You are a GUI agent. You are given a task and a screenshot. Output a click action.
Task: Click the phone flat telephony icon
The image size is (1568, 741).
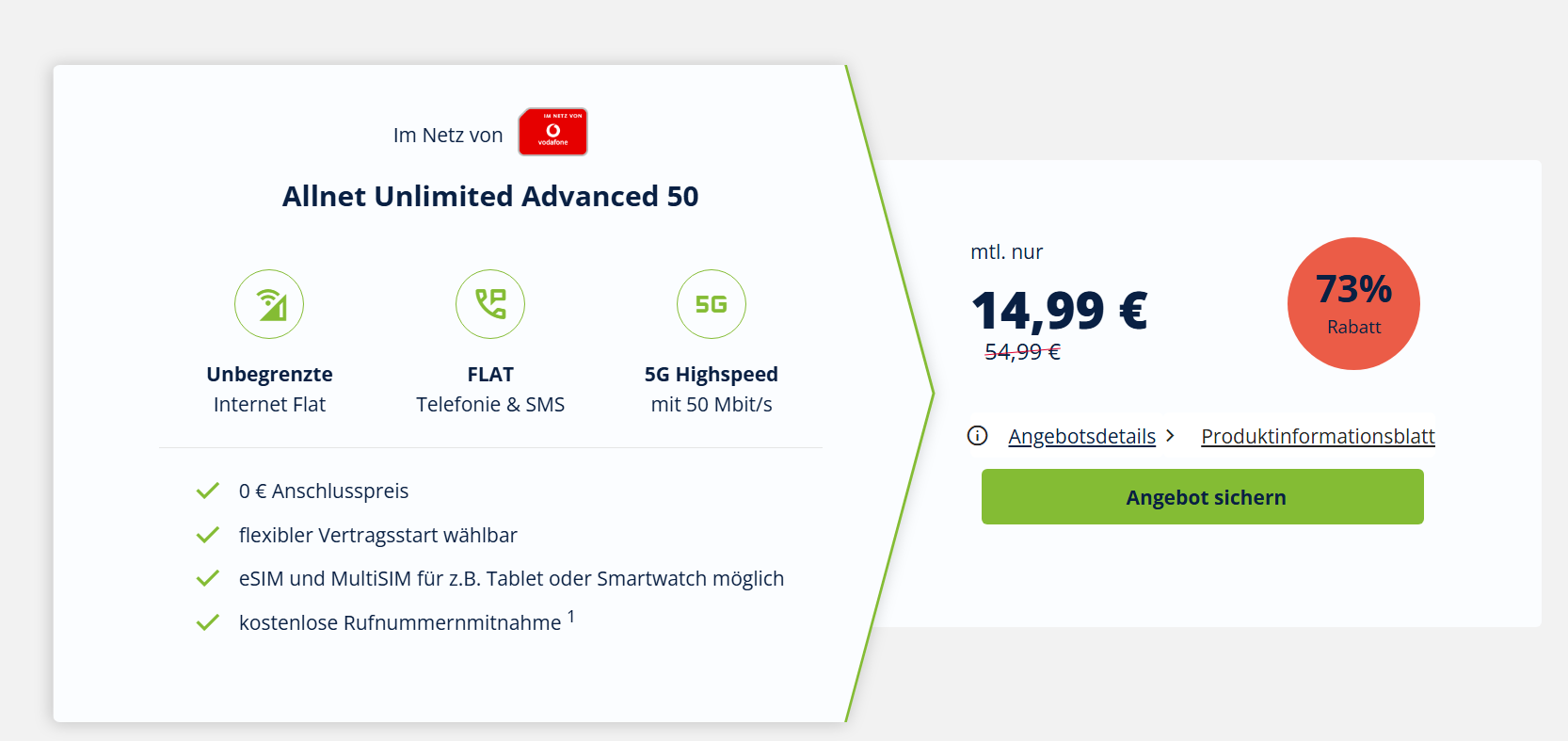pos(490,304)
